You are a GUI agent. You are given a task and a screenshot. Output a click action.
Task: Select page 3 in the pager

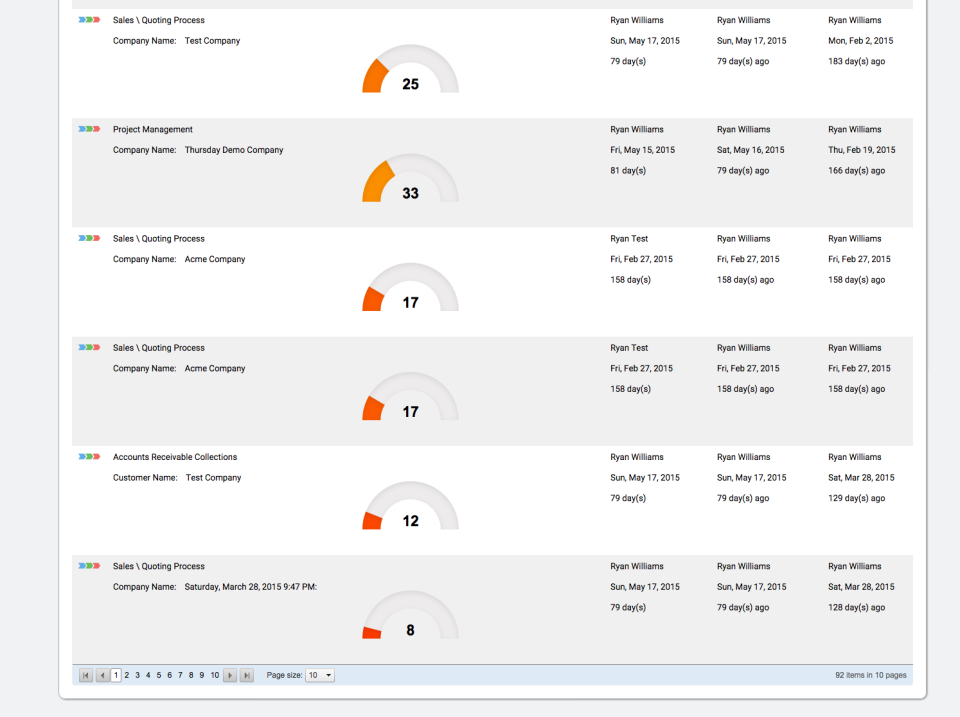coord(137,675)
